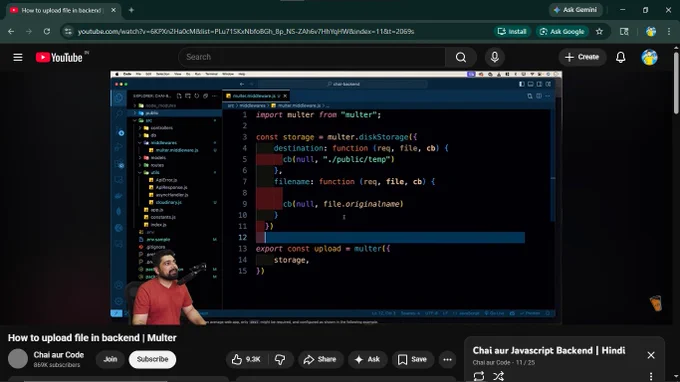This screenshot has height=382, width=680.
Task: Open the Chrome profile avatar
Action: click(x=651, y=32)
